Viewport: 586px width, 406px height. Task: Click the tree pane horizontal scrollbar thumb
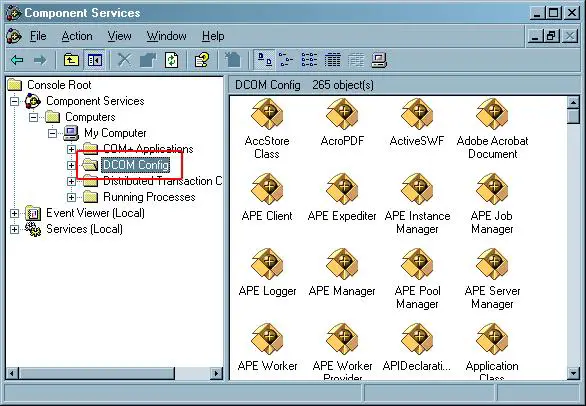[x=97, y=373]
